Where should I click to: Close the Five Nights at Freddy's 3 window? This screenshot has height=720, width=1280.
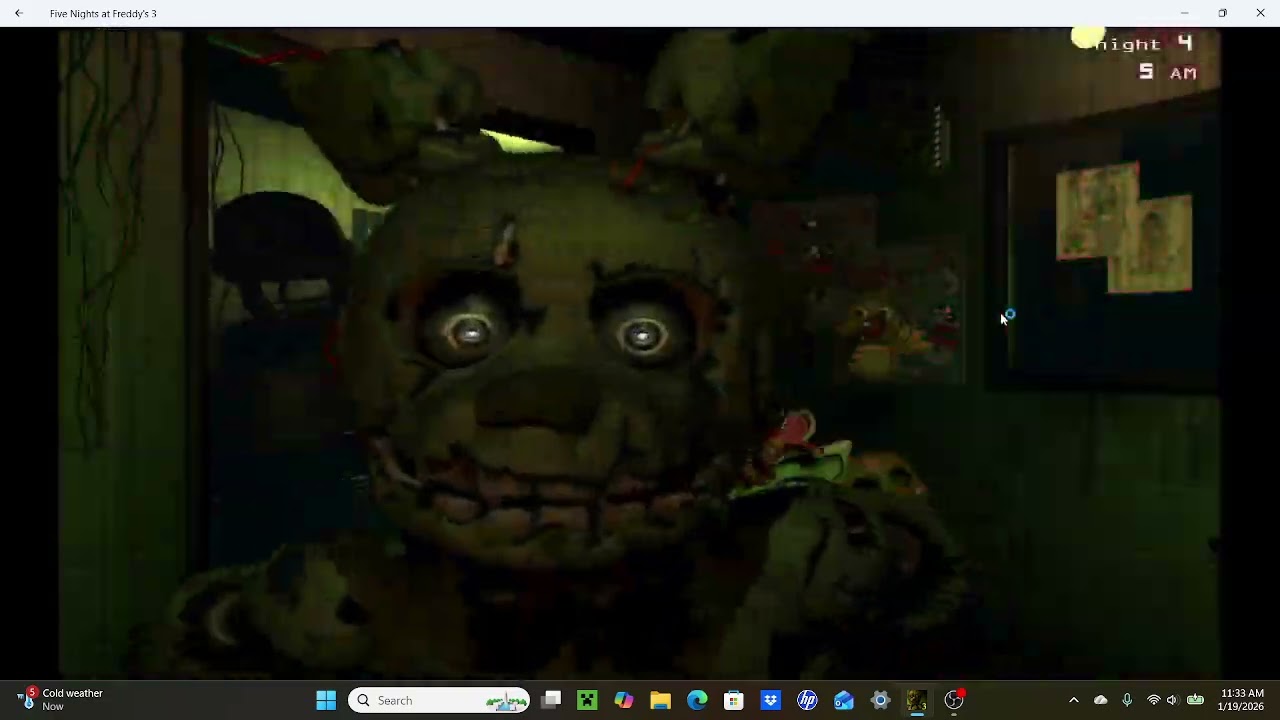pyautogui.click(x=1260, y=13)
